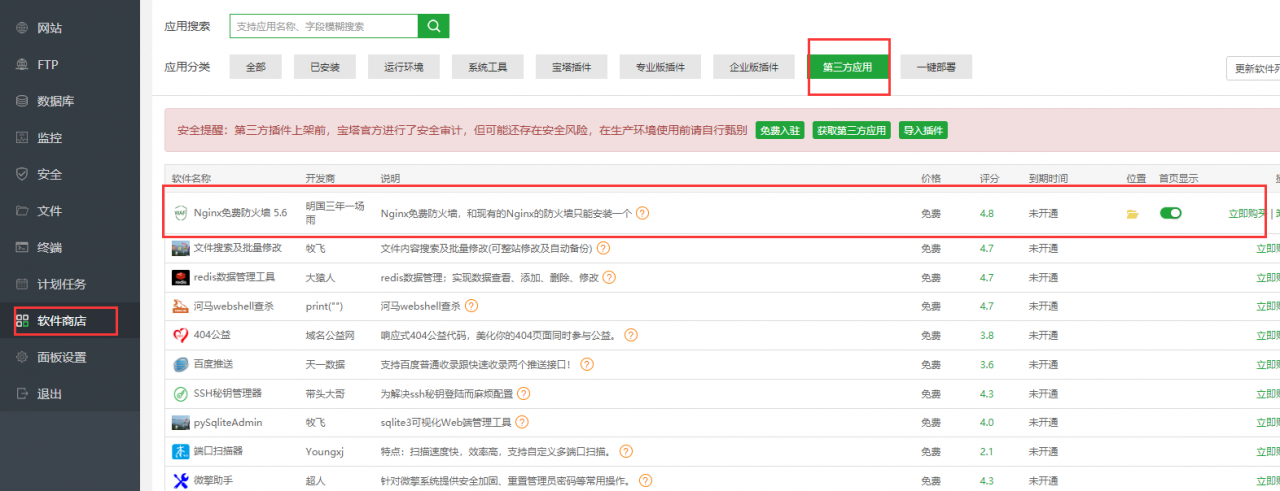Switch to the 第三方应用 category tab
Screen dimensions: 1280x491
[x=847, y=67]
